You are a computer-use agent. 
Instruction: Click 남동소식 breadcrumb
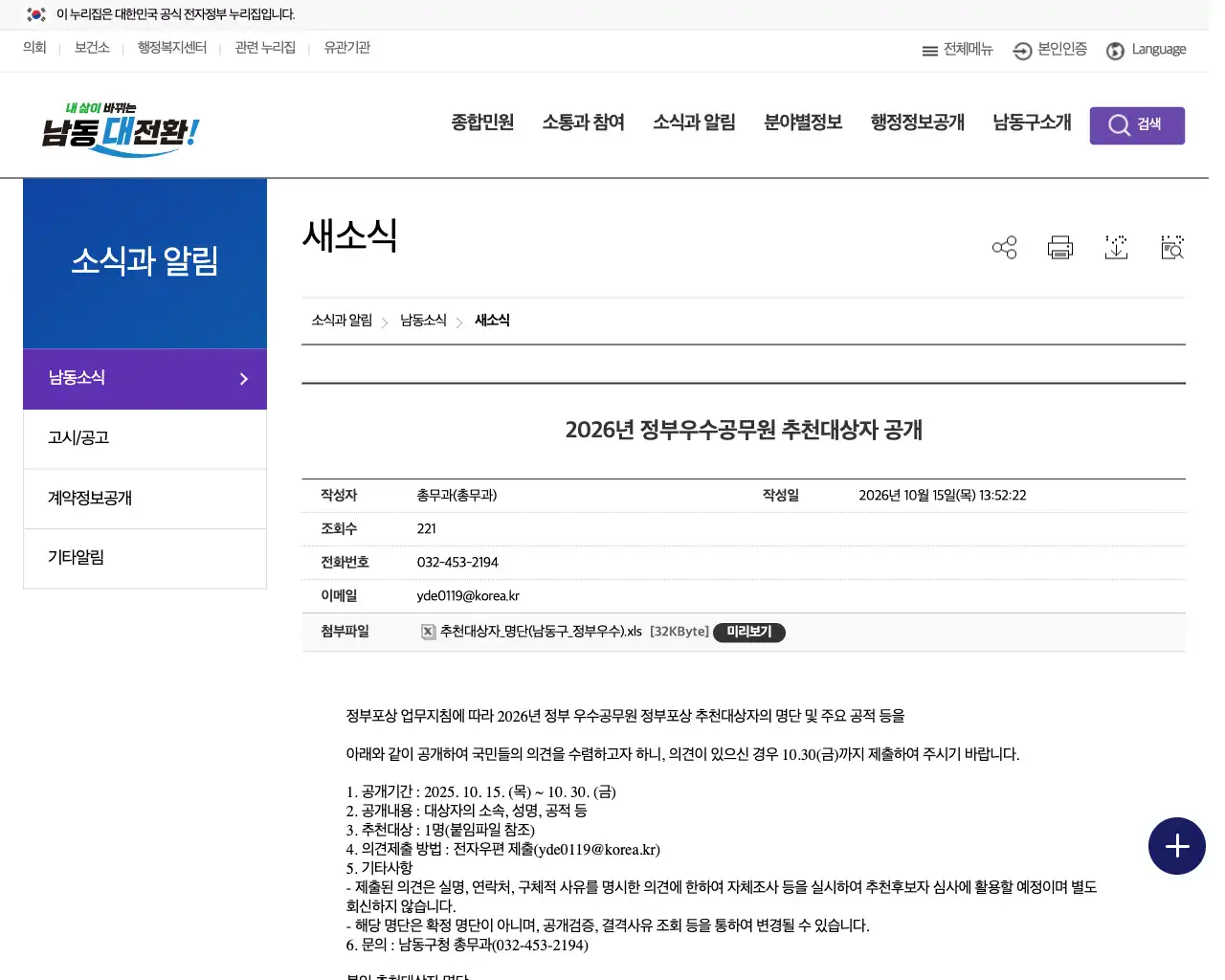pos(423,321)
